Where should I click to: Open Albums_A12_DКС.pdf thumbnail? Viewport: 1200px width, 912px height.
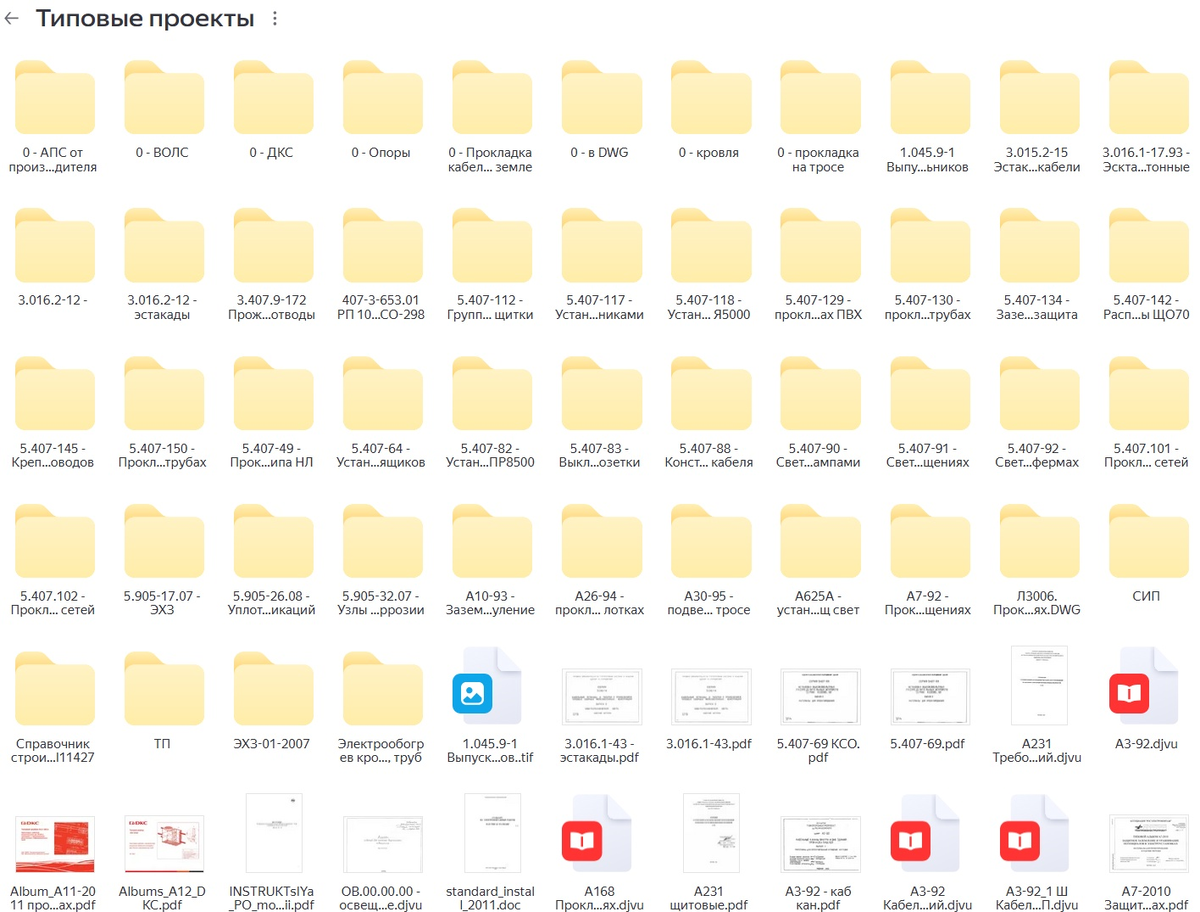[164, 844]
